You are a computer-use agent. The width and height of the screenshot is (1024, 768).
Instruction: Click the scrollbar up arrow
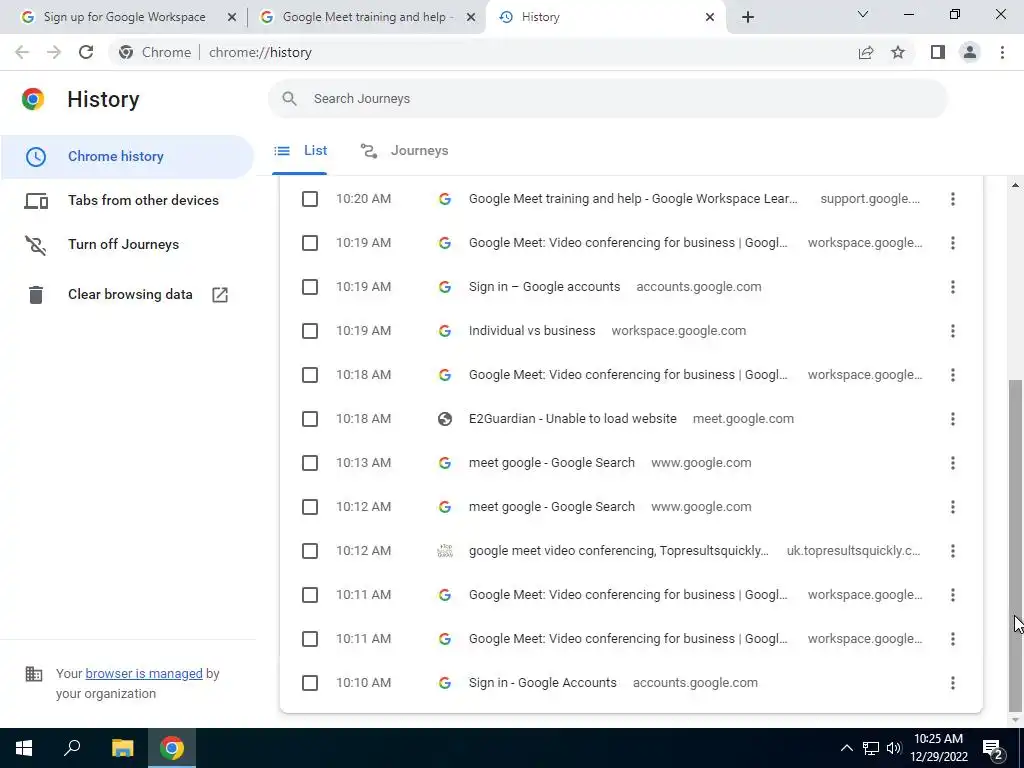1015,186
